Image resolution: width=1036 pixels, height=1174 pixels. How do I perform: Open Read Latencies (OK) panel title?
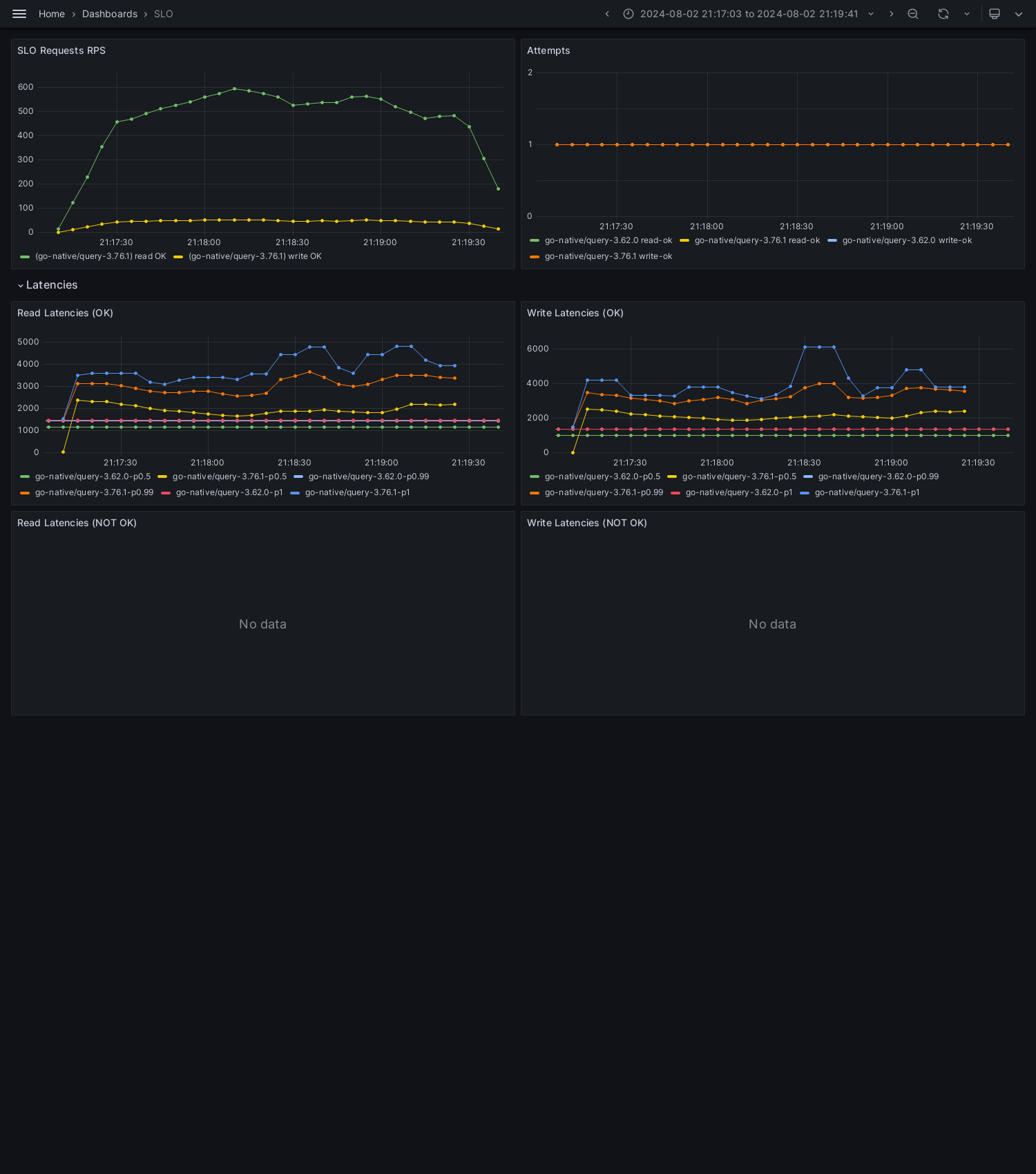[65, 313]
